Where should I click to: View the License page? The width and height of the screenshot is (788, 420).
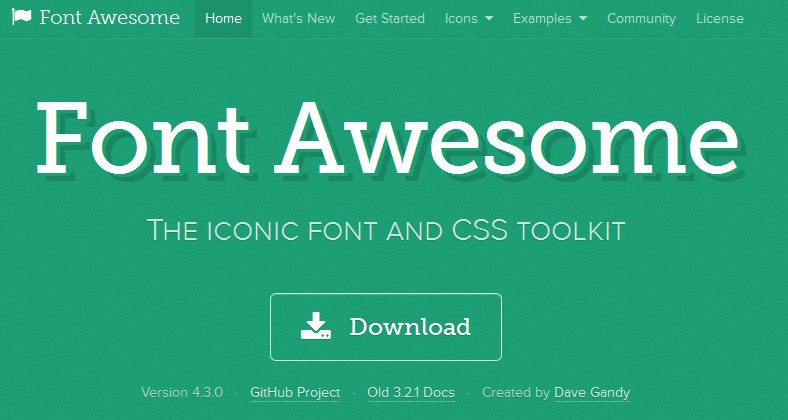720,19
